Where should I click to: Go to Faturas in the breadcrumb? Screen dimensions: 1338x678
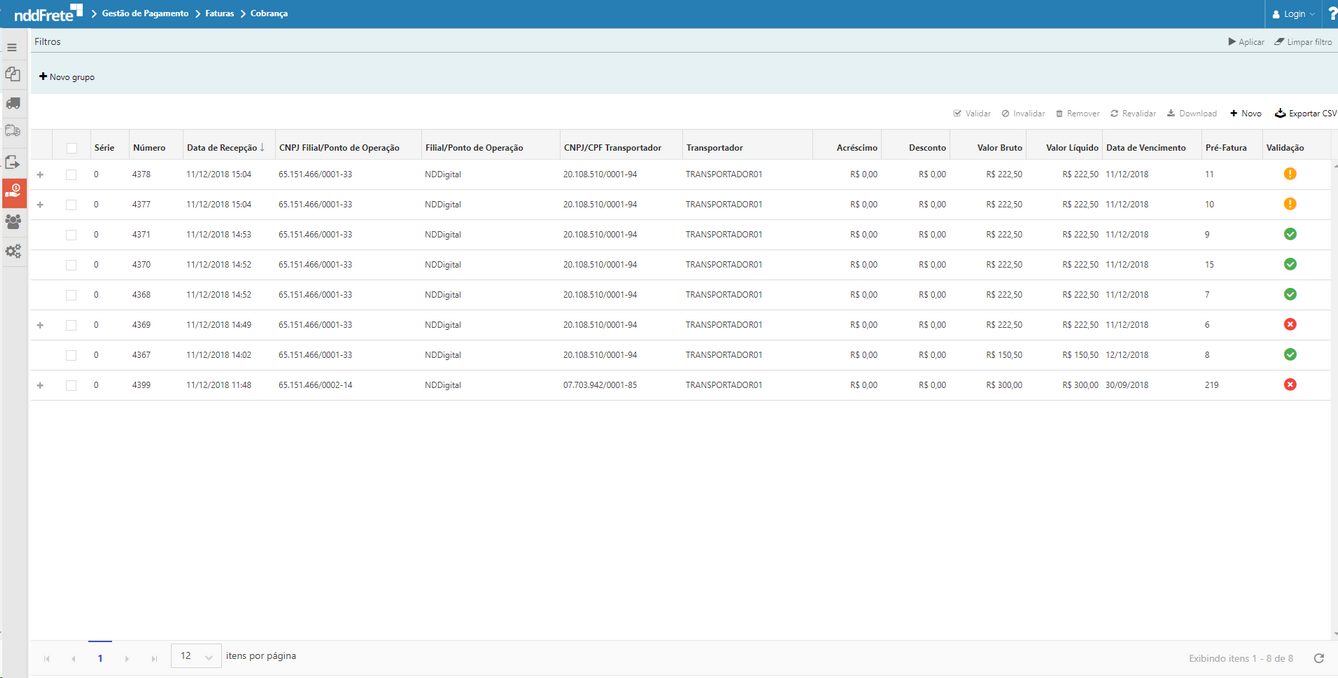point(219,14)
